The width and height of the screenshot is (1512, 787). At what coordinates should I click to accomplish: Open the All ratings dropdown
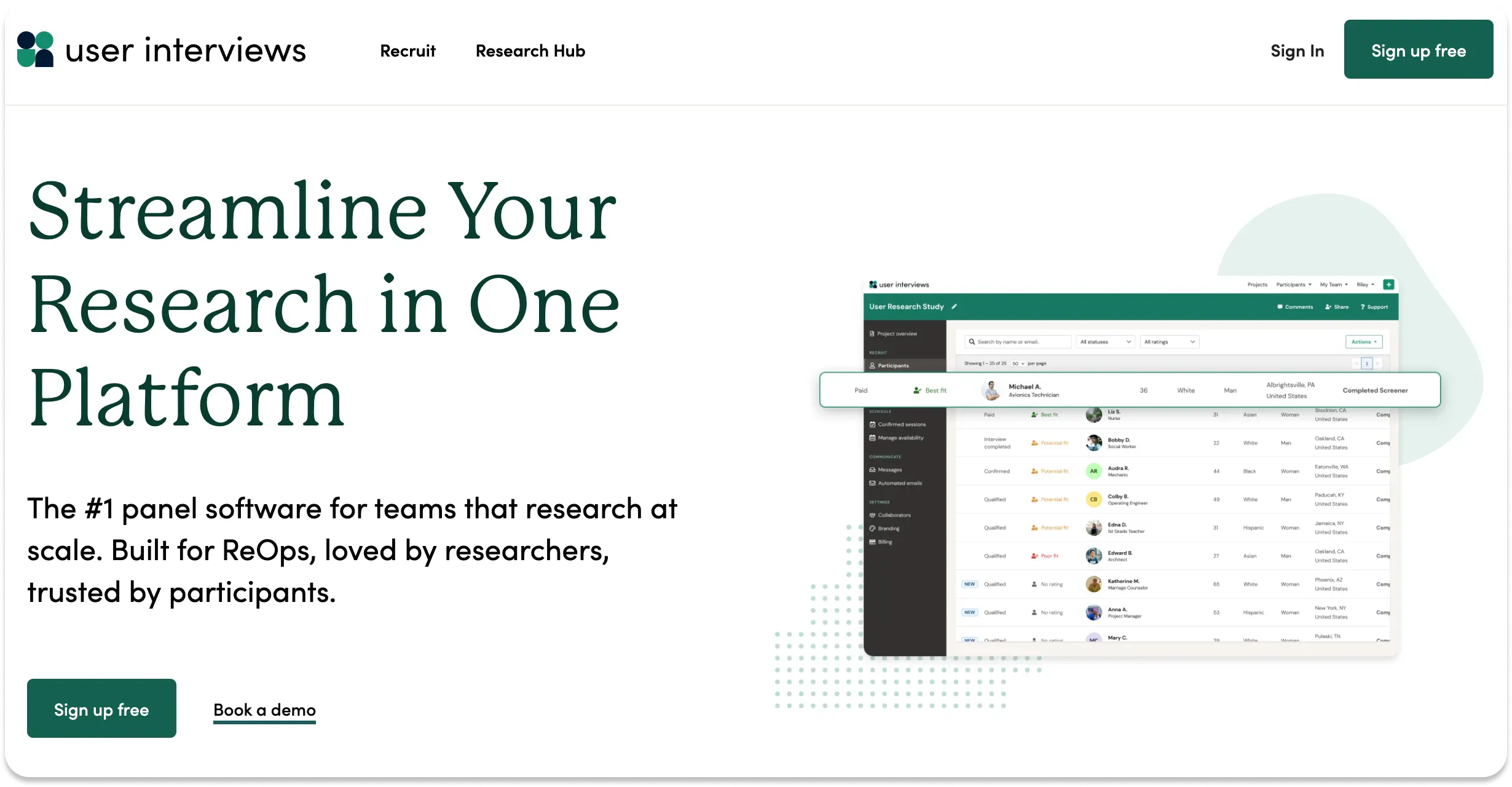click(1169, 342)
